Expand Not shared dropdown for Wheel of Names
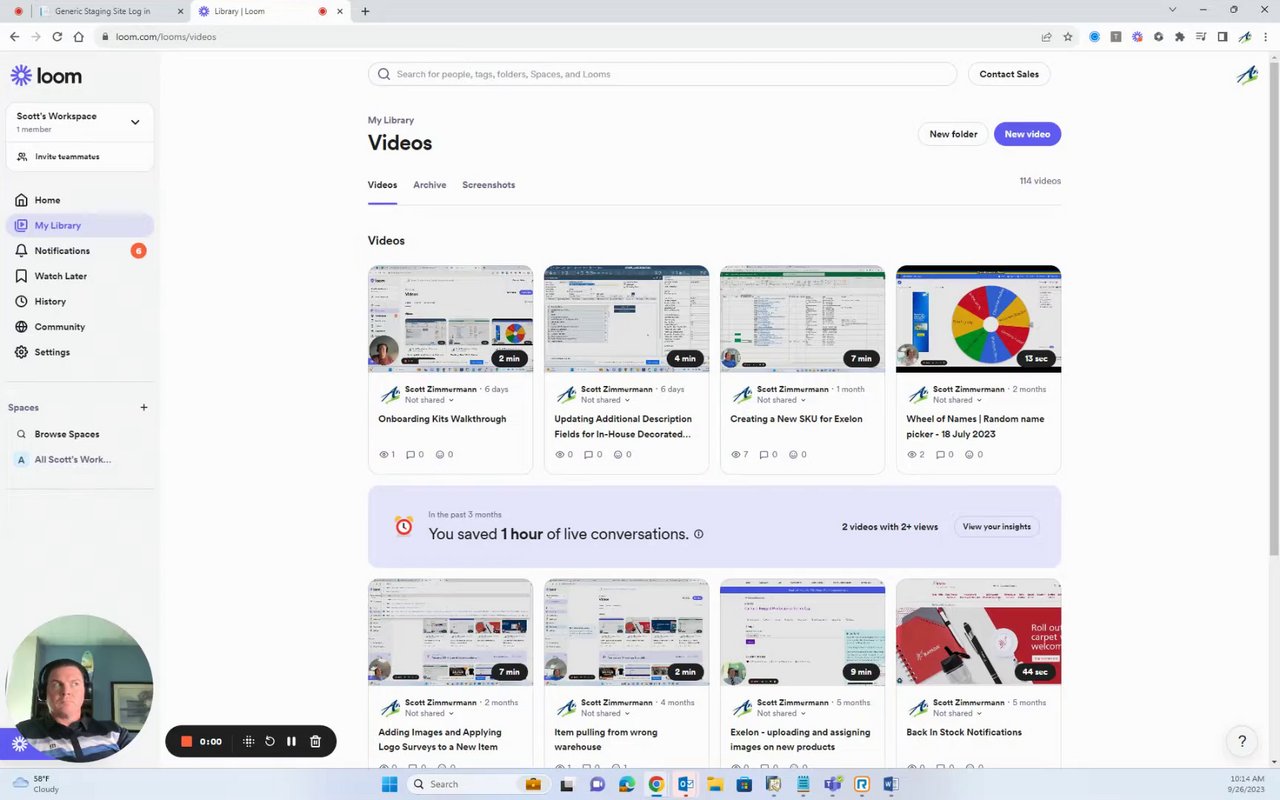This screenshot has height=800, width=1280. [x=957, y=400]
